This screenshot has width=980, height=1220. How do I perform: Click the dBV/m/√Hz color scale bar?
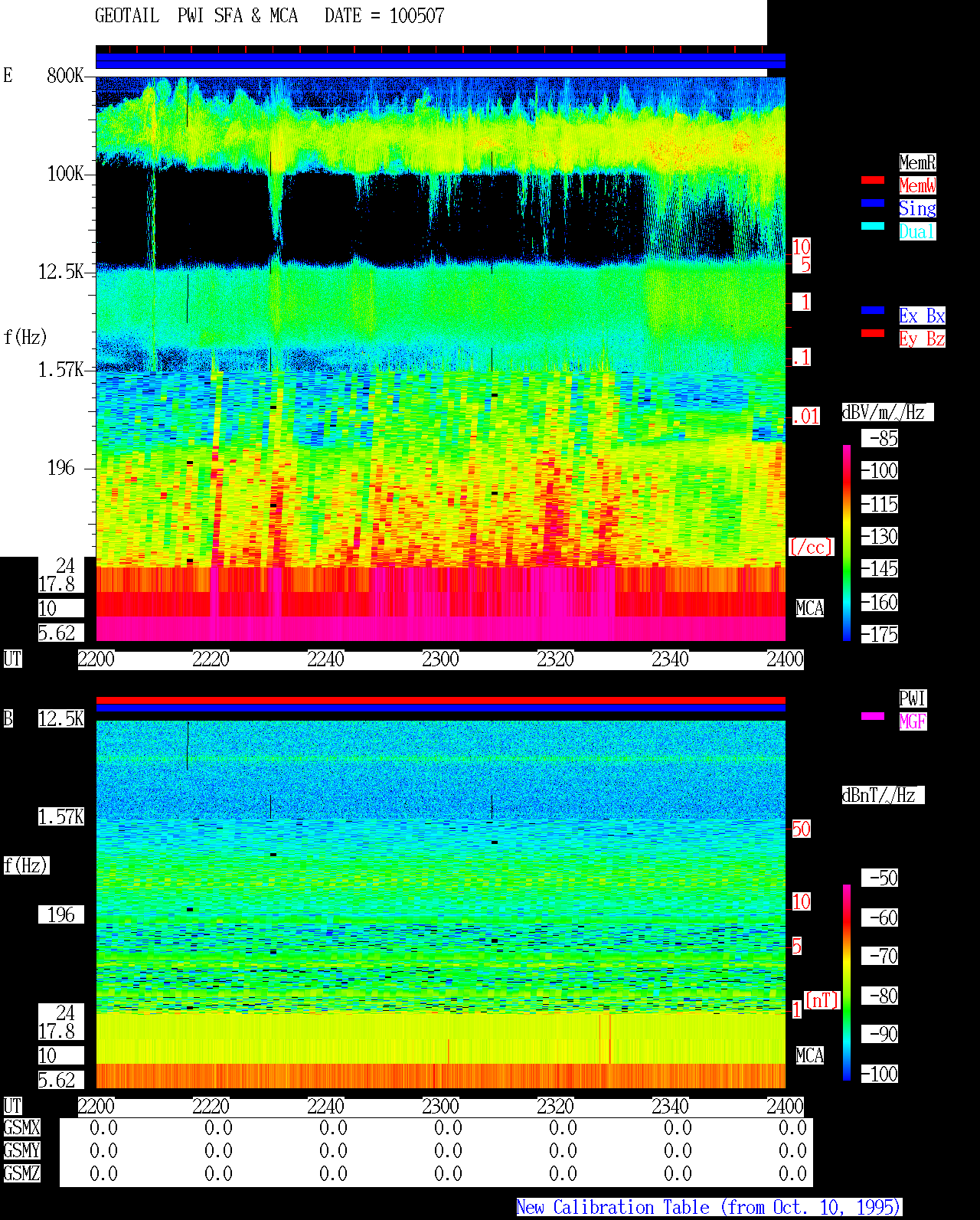click(847, 542)
